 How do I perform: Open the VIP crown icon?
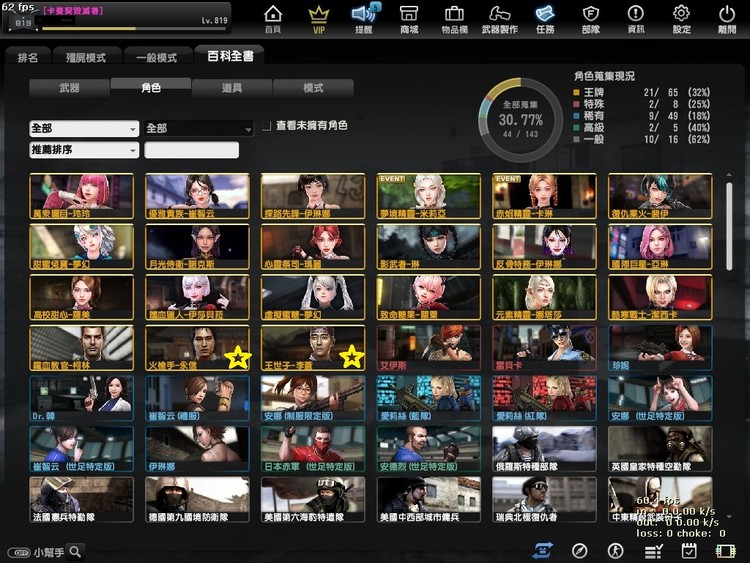318,18
